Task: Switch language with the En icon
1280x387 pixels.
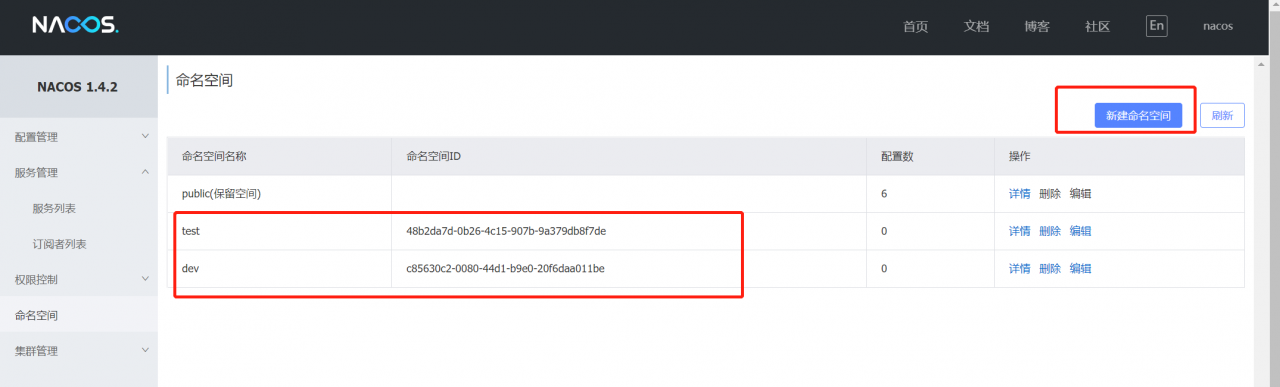Action: click(1156, 26)
